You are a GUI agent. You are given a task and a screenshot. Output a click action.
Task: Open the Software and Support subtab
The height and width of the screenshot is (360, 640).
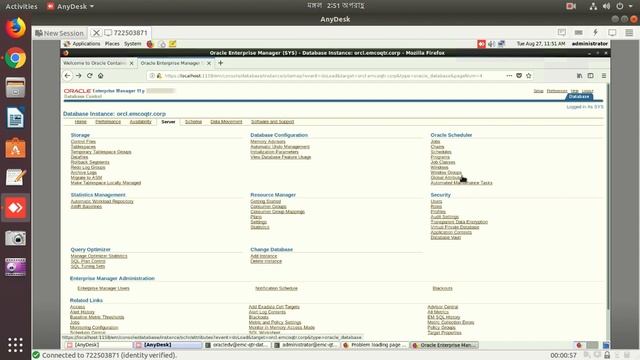pyautogui.click(x=272, y=122)
